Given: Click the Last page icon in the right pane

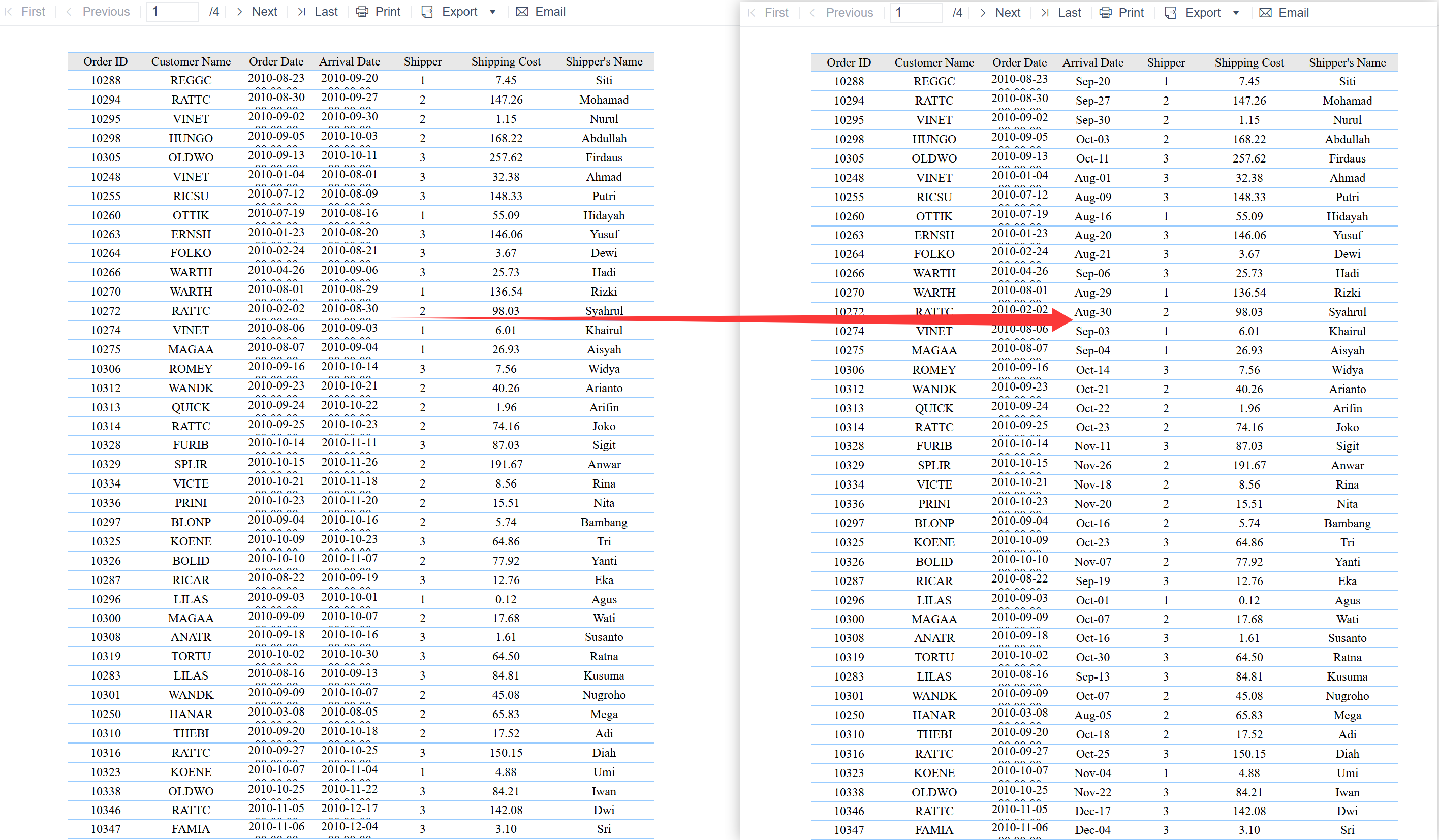Looking at the screenshot, I should (1045, 13).
